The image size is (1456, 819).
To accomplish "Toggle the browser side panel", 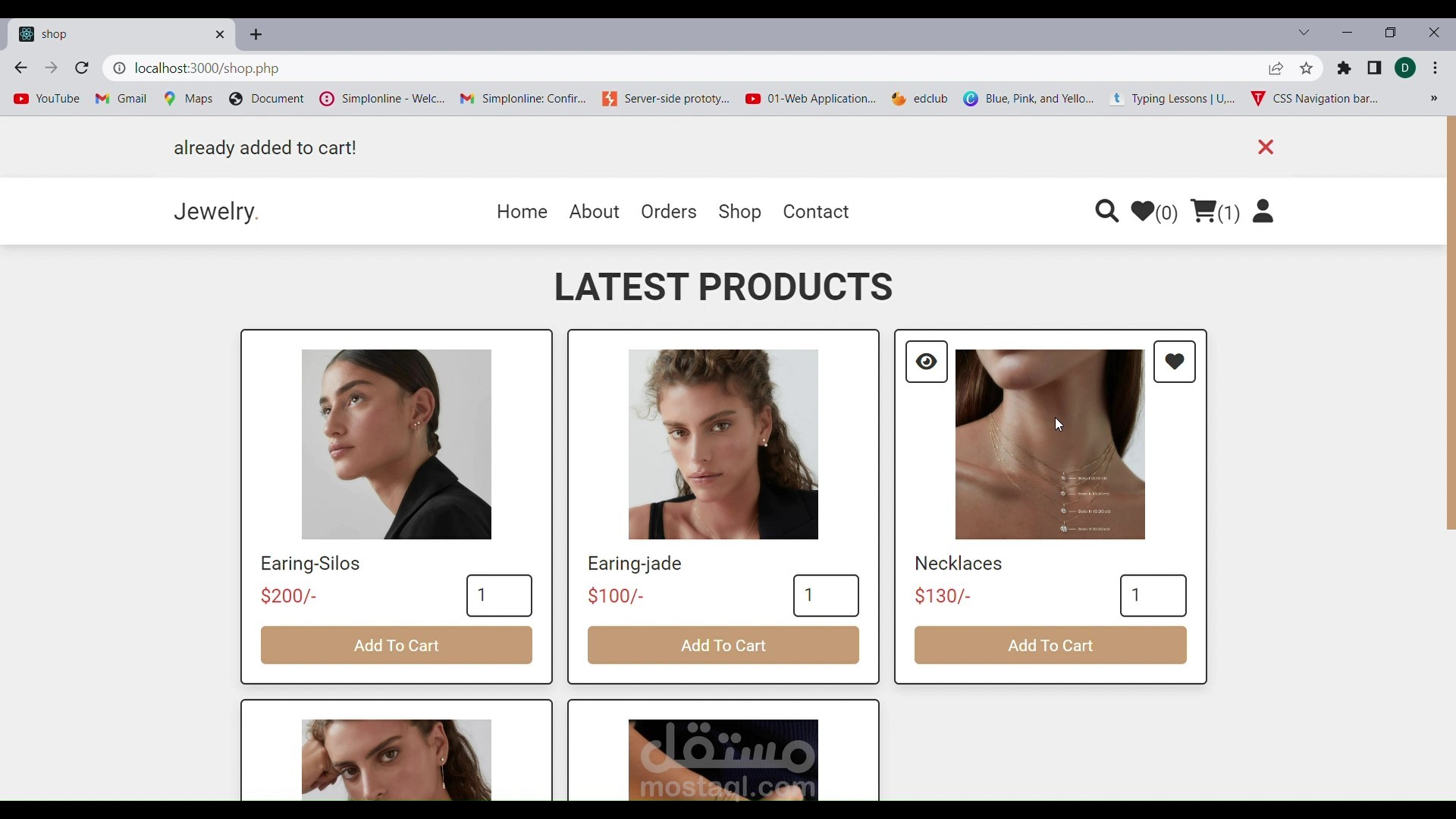I will coord(1375,68).
